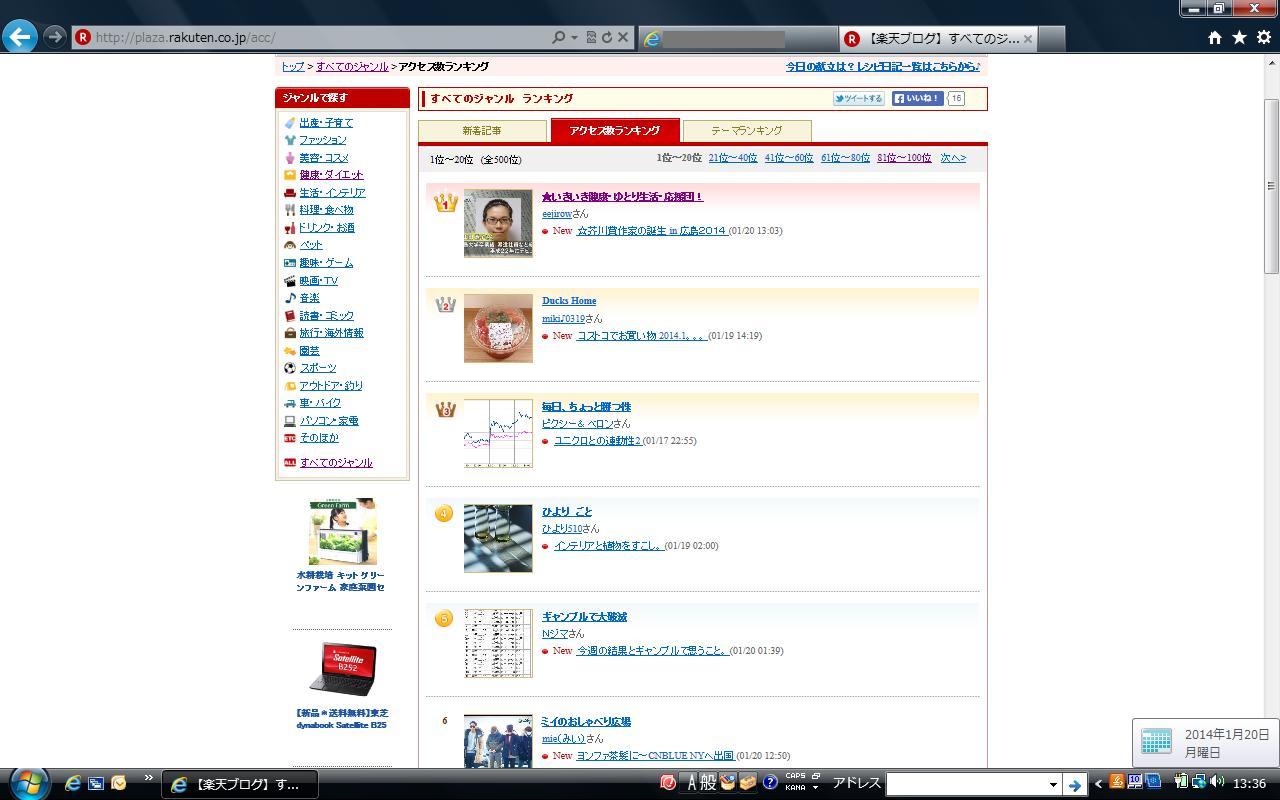
Task: Open the Ducks Home blog link
Action: [569, 300]
